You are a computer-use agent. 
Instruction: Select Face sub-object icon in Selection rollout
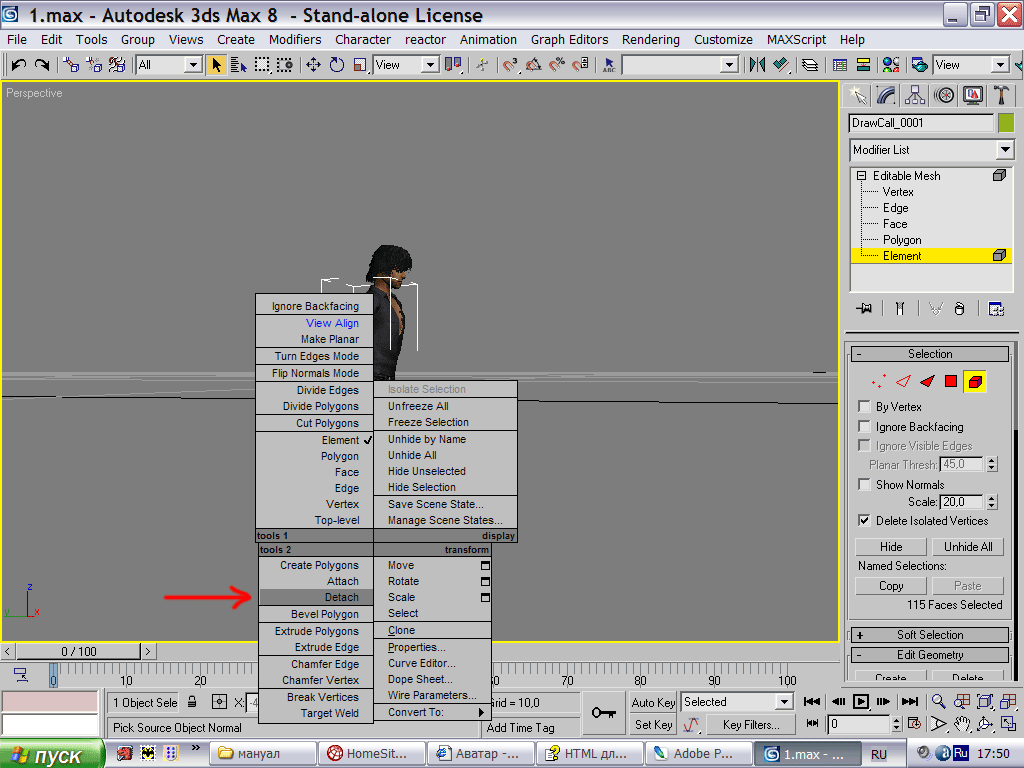click(927, 381)
